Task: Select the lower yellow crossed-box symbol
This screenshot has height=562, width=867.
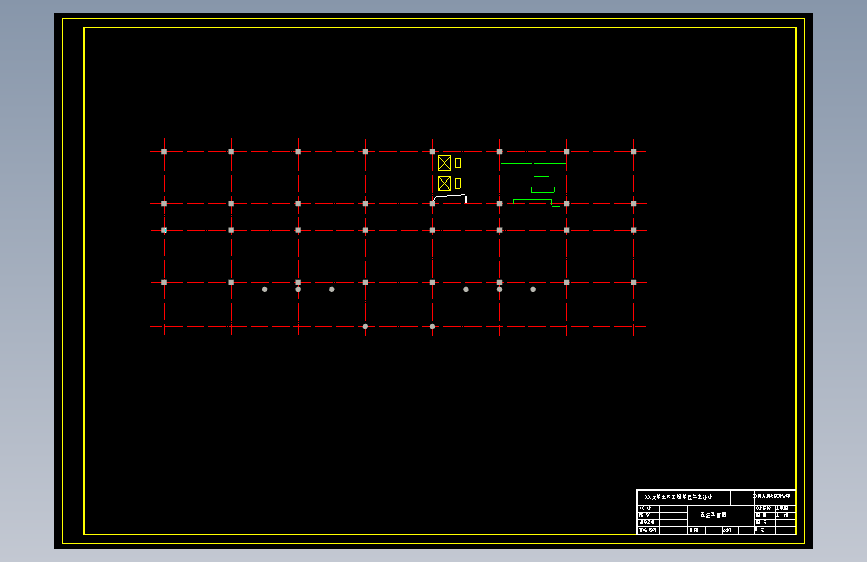Action: pyautogui.click(x=444, y=183)
